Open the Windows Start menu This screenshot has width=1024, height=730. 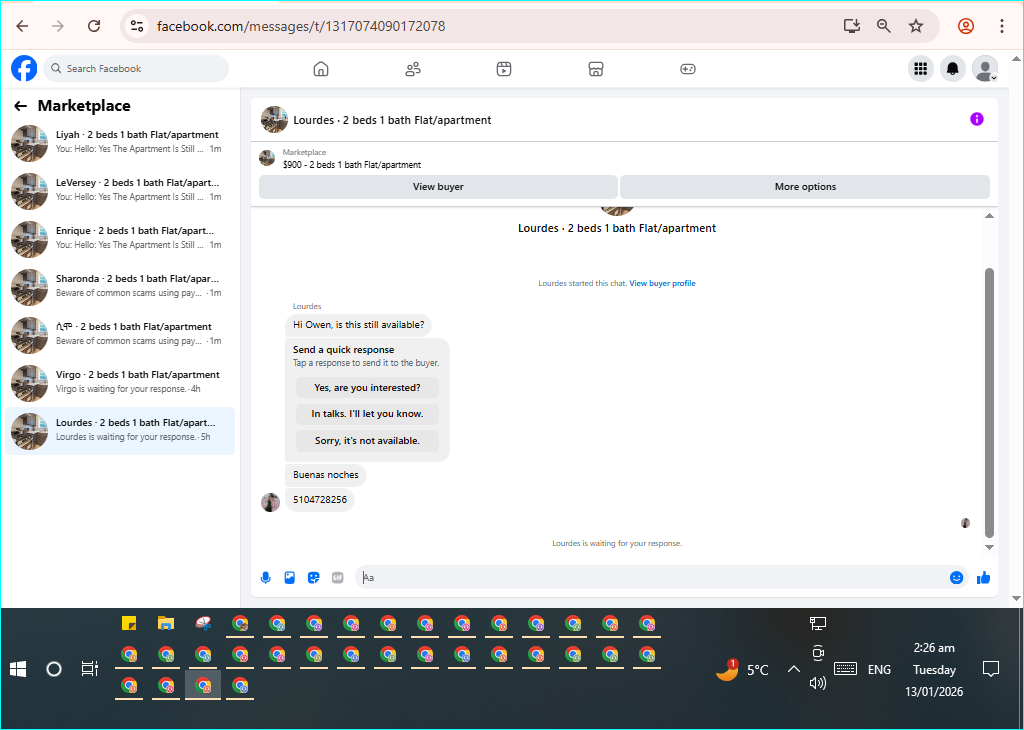point(18,669)
